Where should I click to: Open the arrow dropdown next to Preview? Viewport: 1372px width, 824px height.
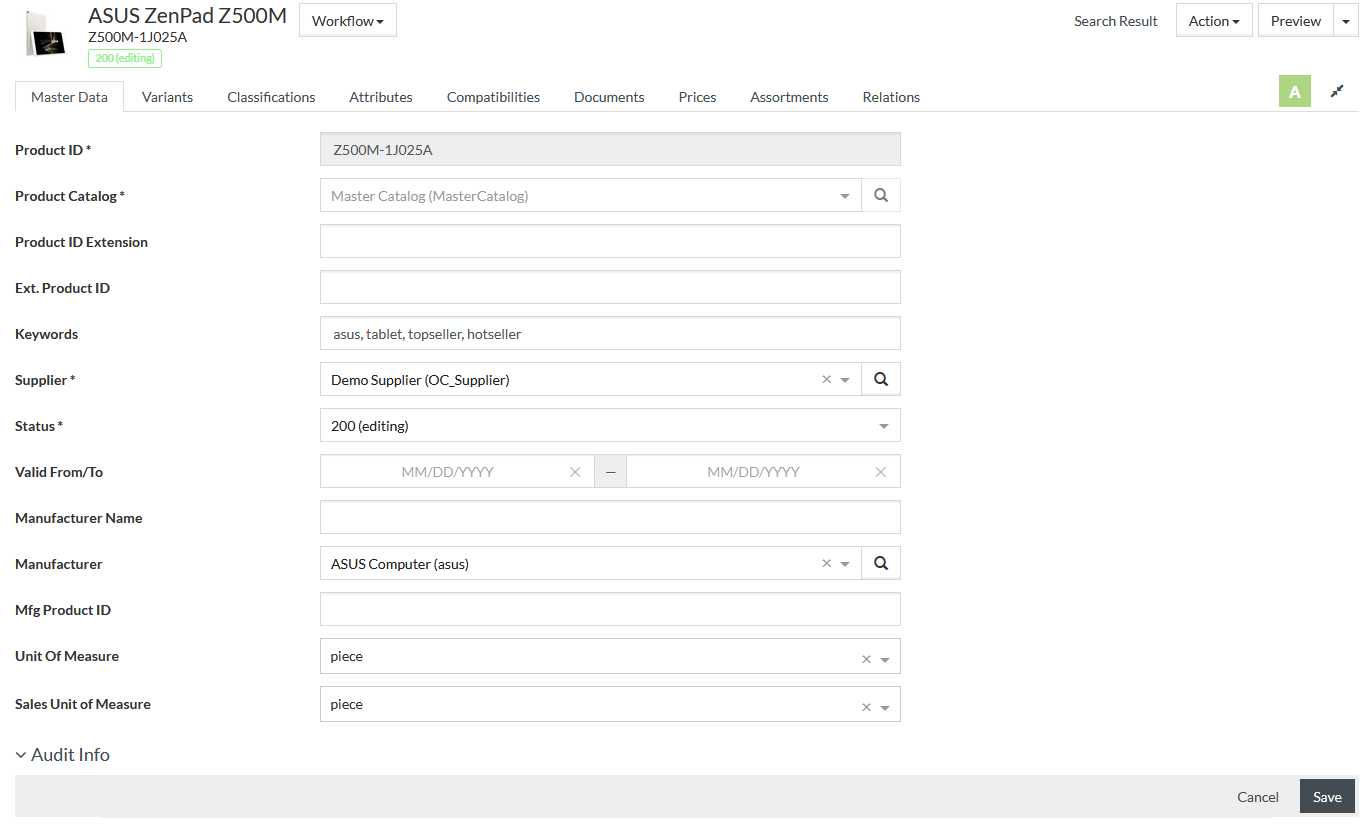pyautogui.click(x=1346, y=21)
